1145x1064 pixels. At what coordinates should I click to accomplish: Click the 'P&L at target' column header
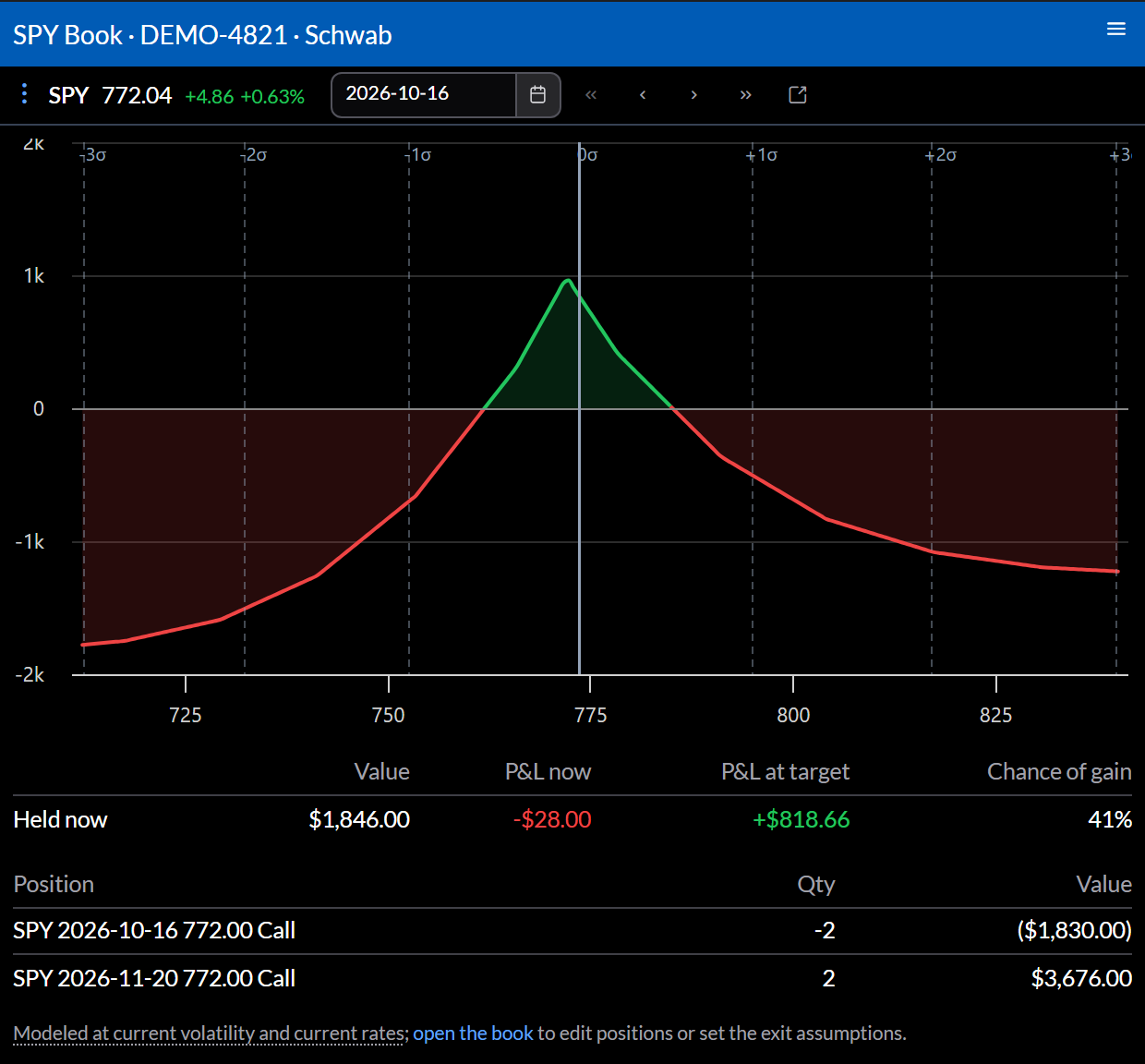[785, 772]
